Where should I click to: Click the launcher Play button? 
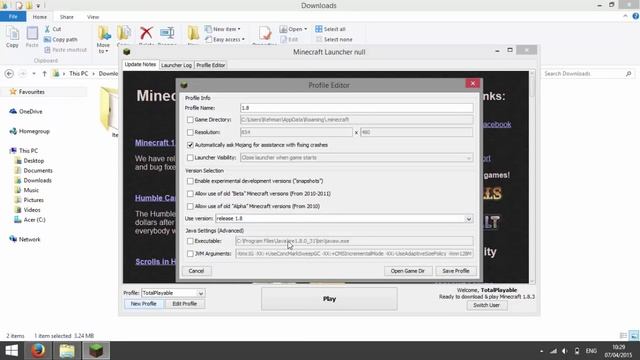[329, 299]
